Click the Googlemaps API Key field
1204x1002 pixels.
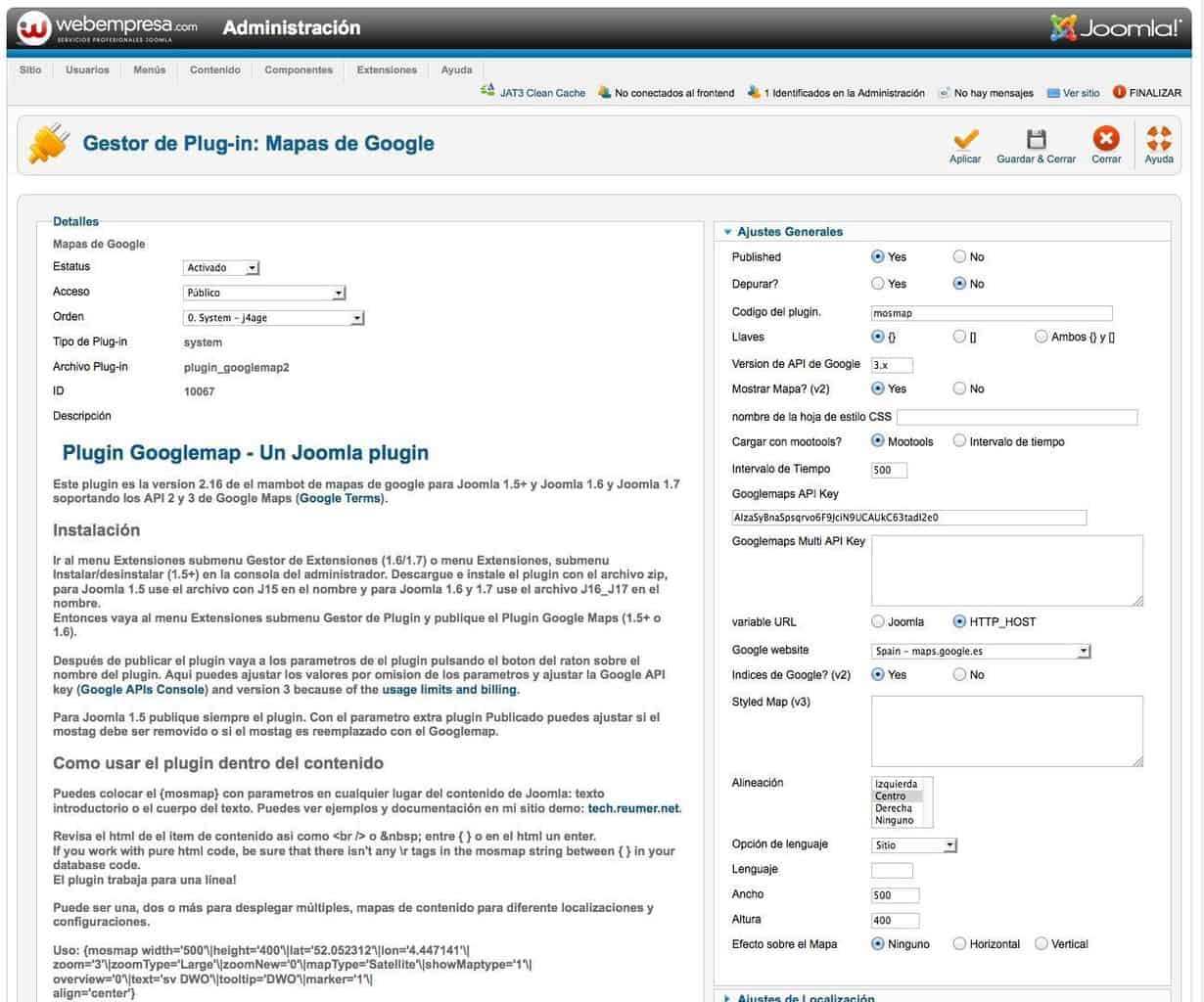(x=909, y=518)
